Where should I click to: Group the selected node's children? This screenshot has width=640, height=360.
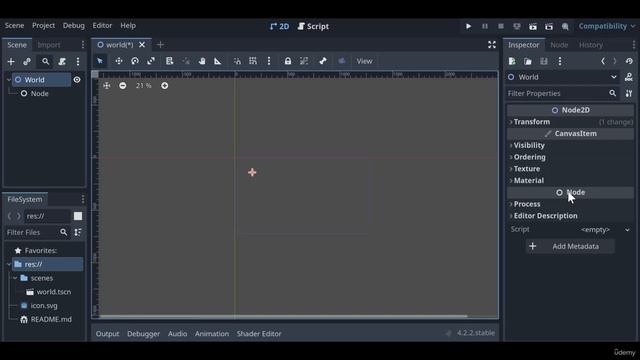(x=304, y=61)
